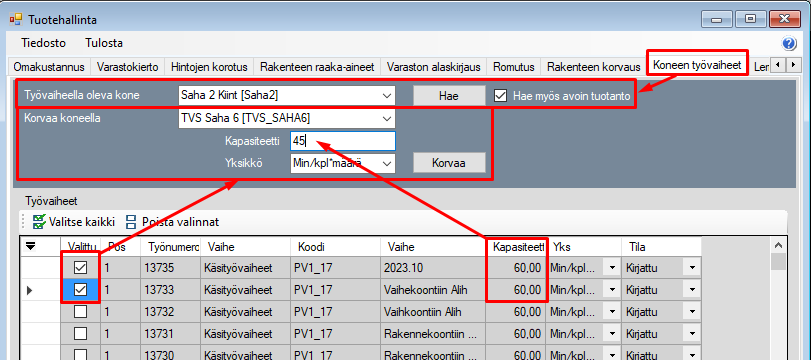811x360 pixels.
Task: Click work number 13730 cell
Action: click(171, 355)
